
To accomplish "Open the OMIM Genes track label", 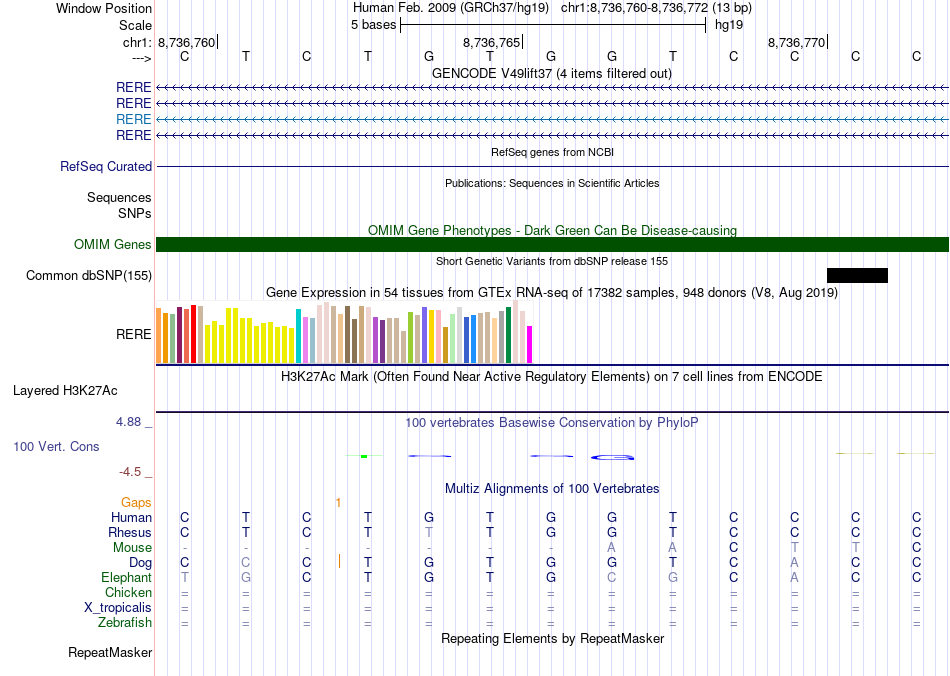I will coord(113,245).
